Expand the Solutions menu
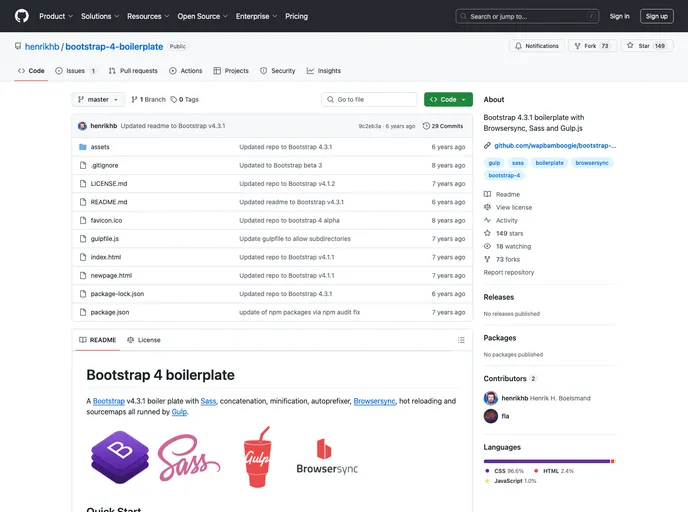 pos(100,16)
